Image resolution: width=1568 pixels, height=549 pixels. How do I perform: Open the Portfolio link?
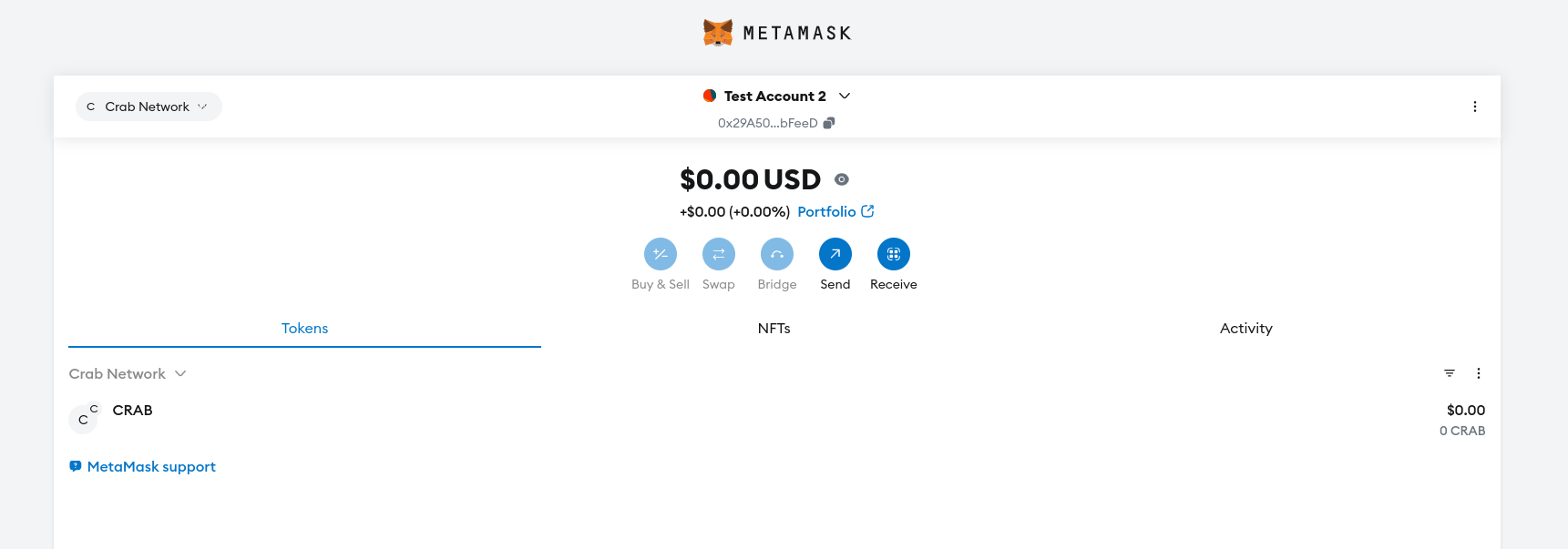pyautogui.click(x=835, y=211)
